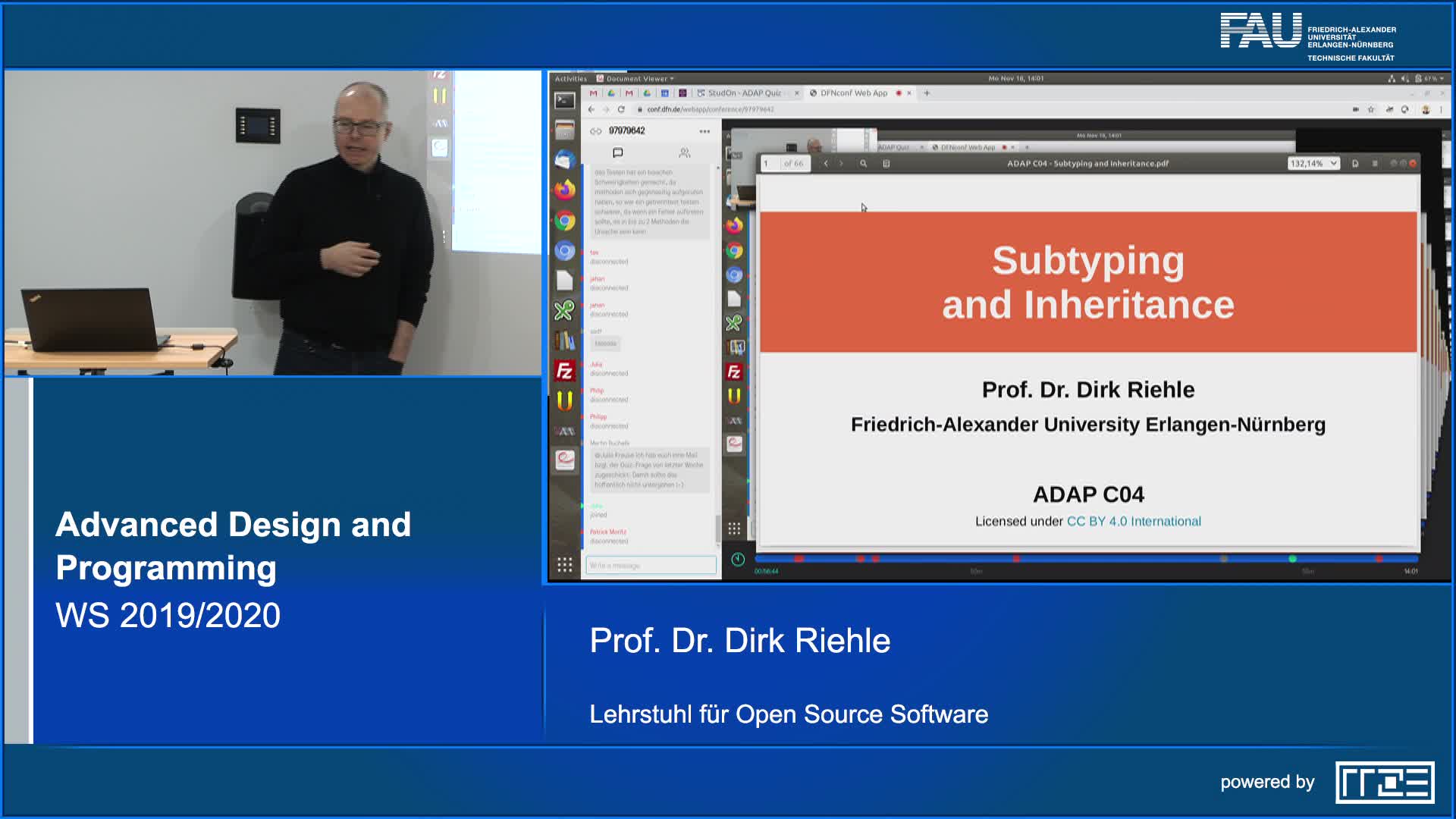The height and width of the screenshot is (819, 1456).
Task: Go to previous PDF page arrow
Action: (x=826, y=163)
